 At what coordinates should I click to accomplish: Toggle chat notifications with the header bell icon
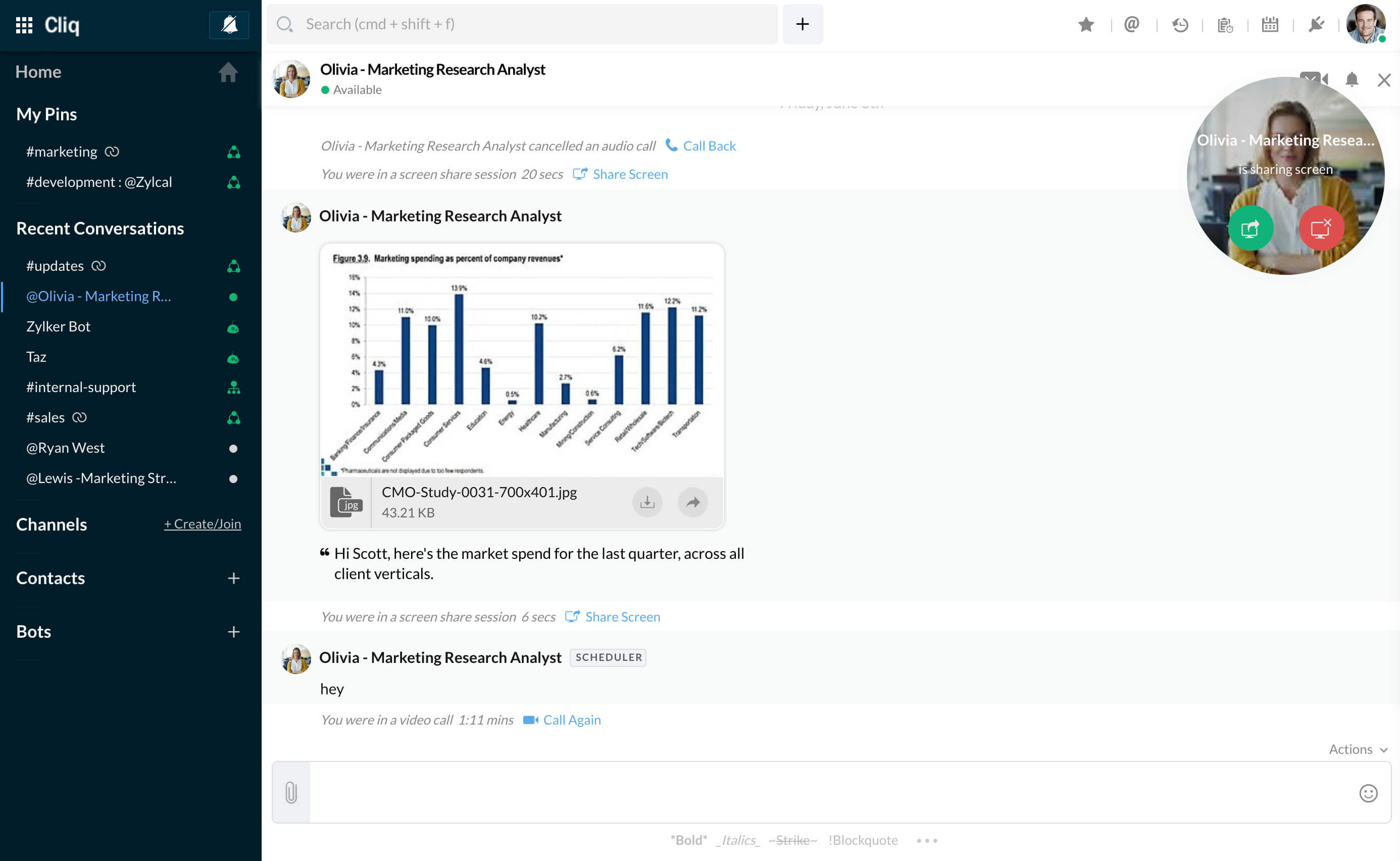pyautogui.click(x=1352, y=80)
